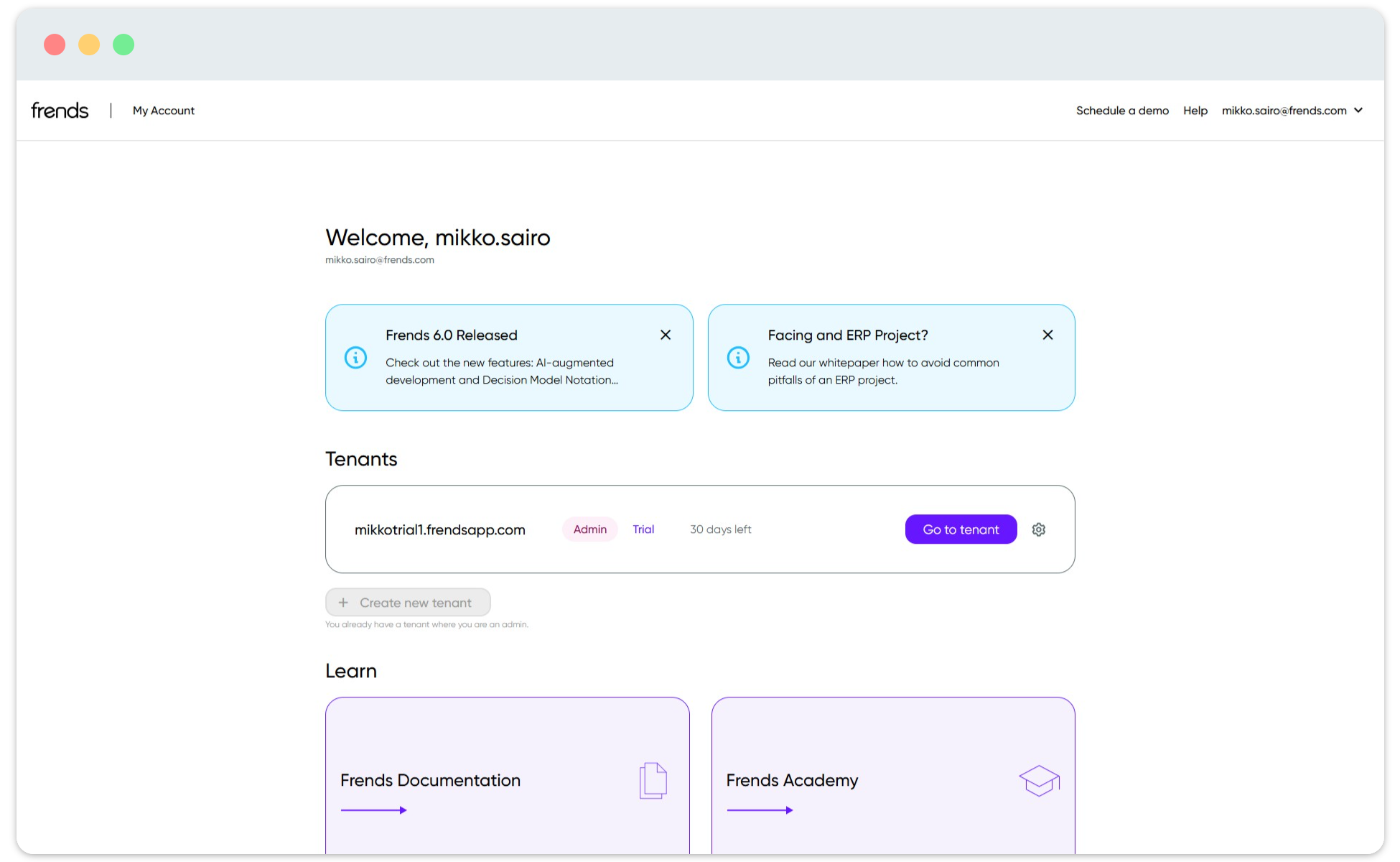This screenshot has height=862, width=1400.
Task: Dismiss the Frends 6.0 Released notification
Action: pos(665,334)
